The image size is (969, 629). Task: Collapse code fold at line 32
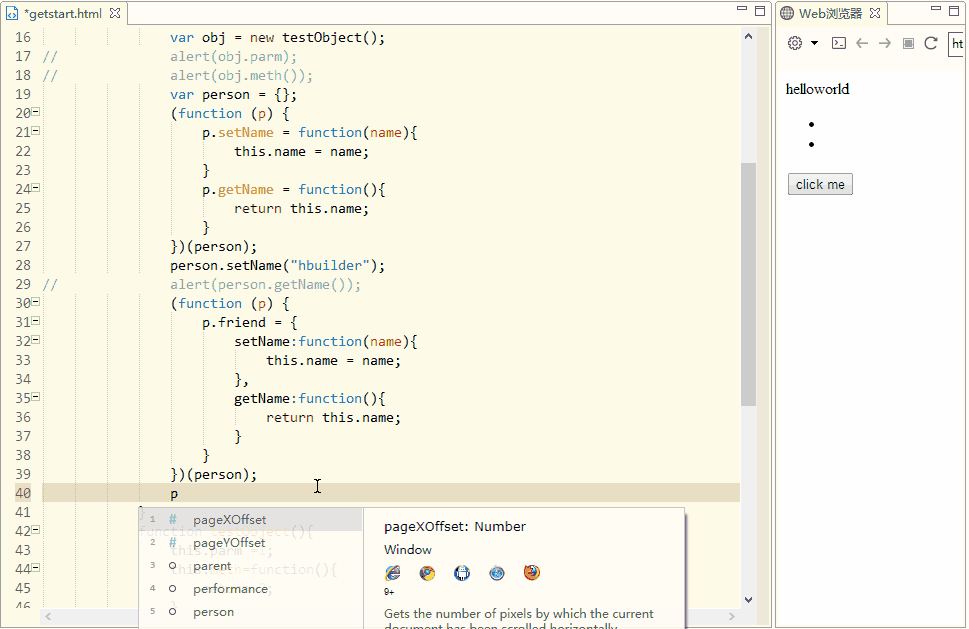coord(36,340)
